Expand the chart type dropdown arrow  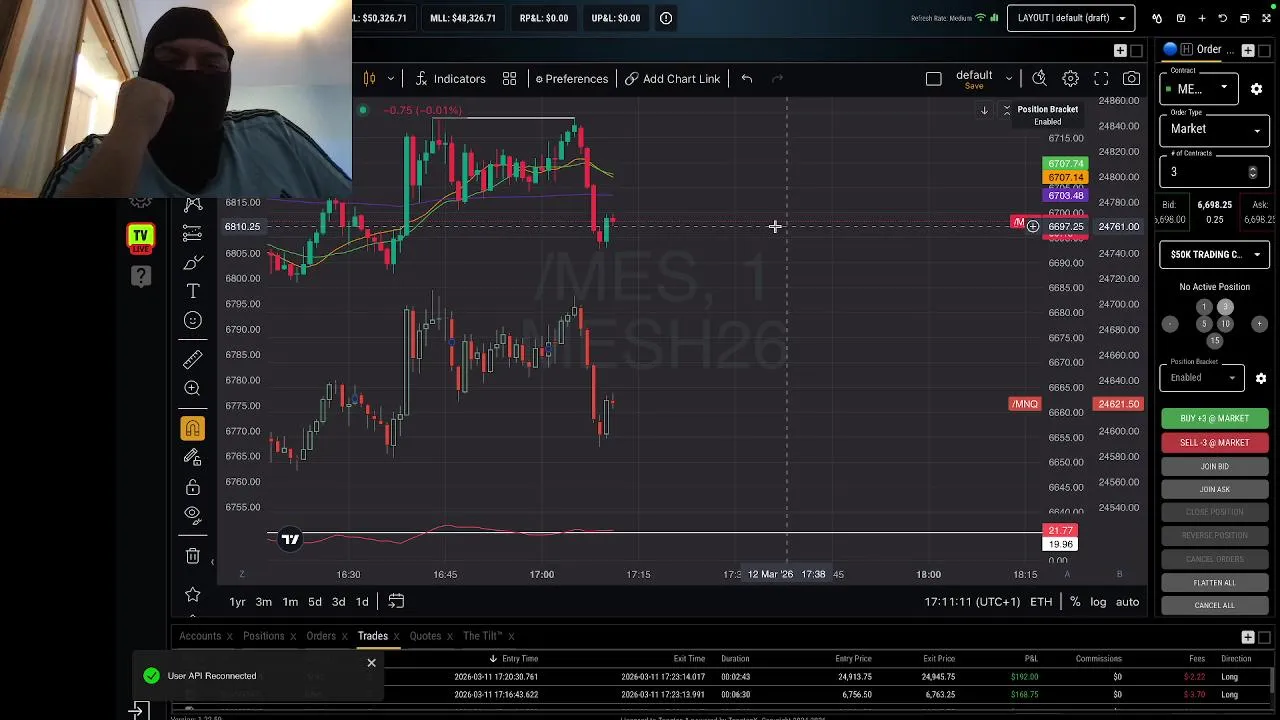(390, 79)
